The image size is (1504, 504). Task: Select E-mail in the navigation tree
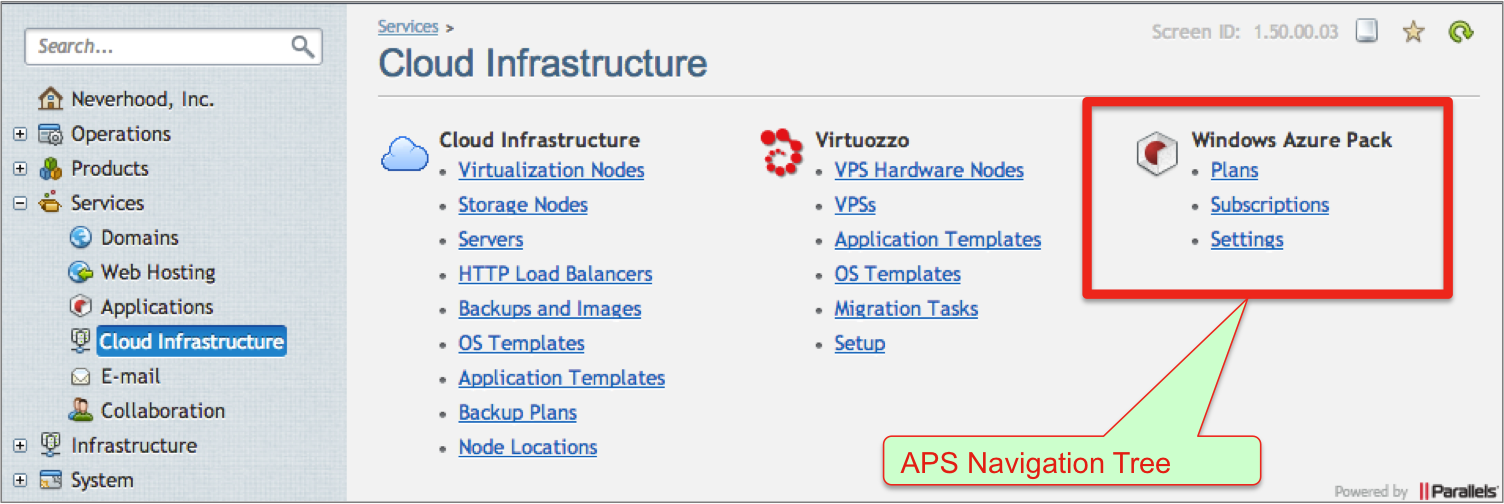coord(130,377)
